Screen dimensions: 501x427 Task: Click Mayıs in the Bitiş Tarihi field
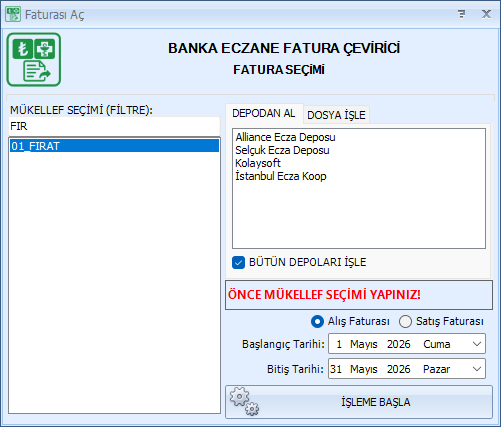[364, 369]
